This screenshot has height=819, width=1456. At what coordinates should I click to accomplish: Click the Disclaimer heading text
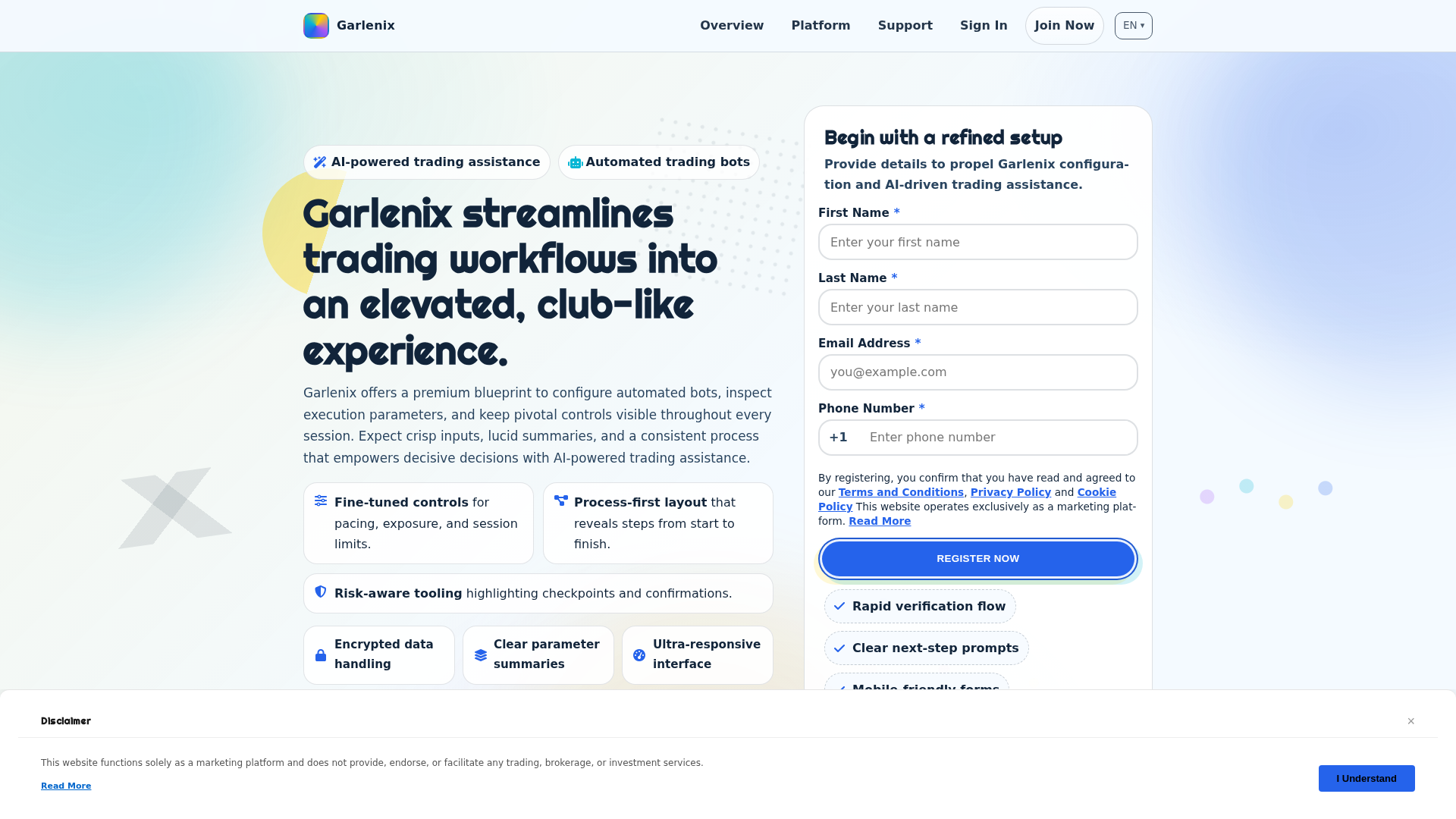click(x=66, y=721)
